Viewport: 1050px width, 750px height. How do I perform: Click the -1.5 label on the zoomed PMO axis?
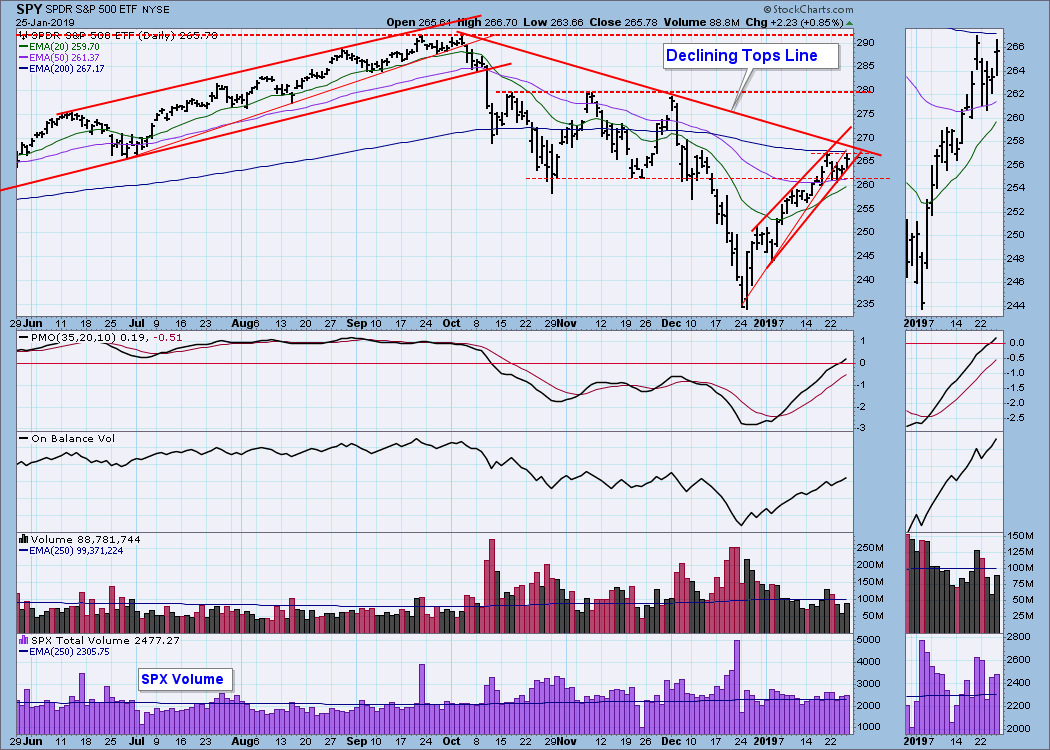1017,388
